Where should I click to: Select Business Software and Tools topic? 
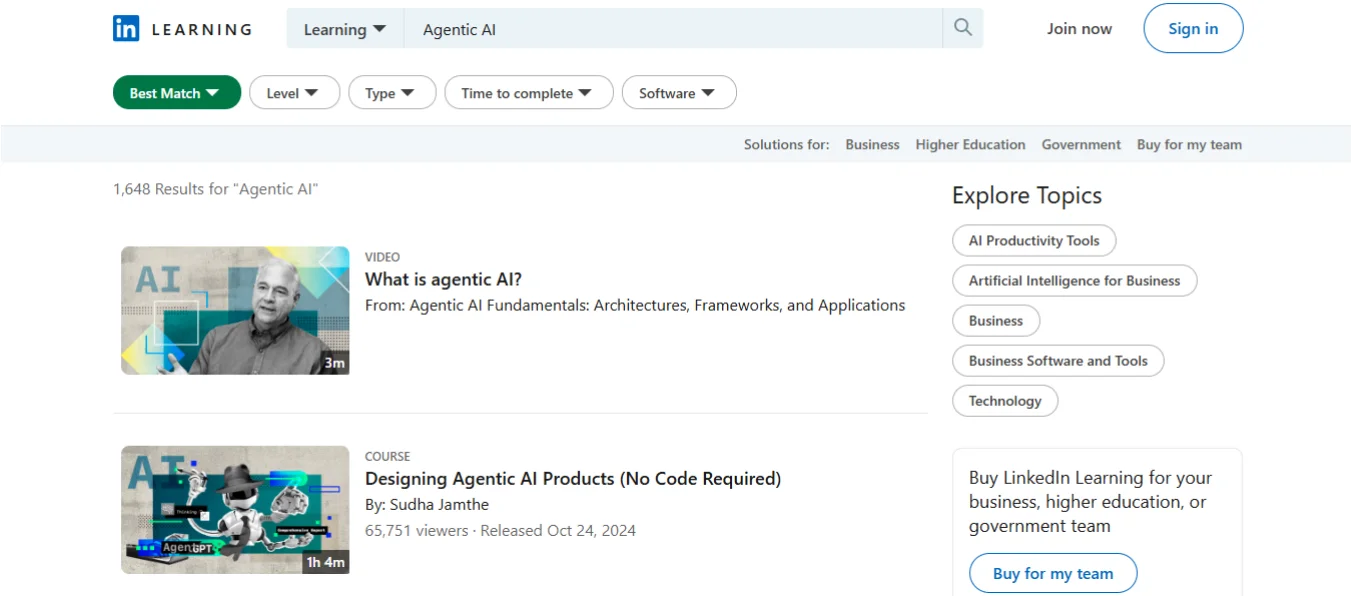1058,361
